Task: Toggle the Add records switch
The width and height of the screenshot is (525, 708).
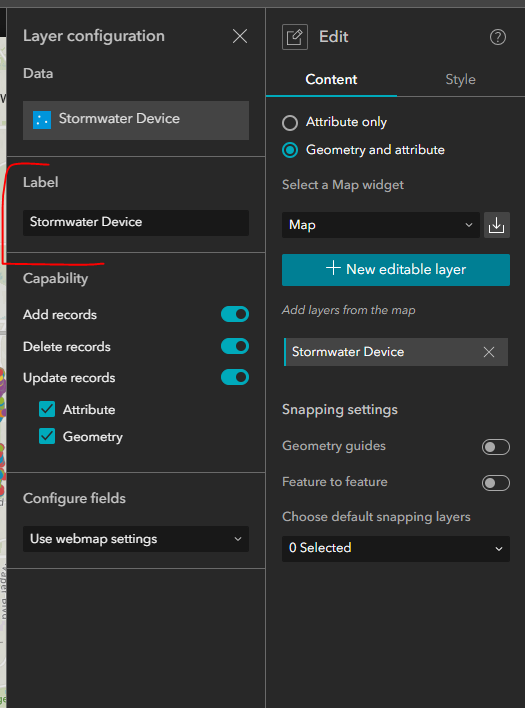Action: pyautogui.click(x=235, y=314)
